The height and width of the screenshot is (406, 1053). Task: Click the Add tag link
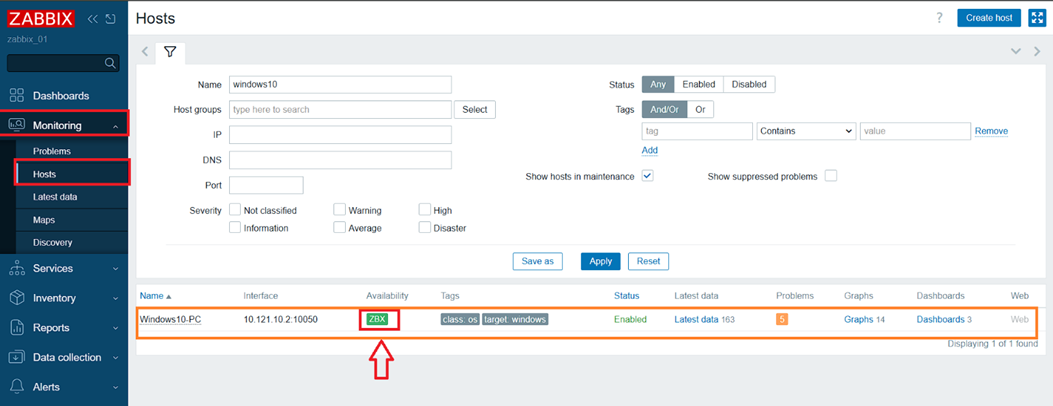tap(650, 150)
